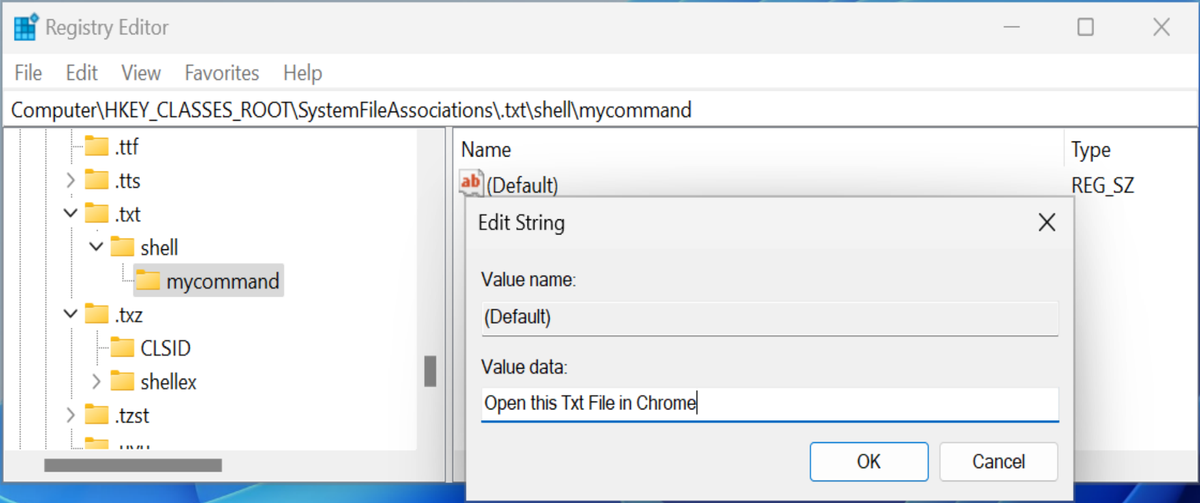
Task: Cancel the Edit String dialog
Action: click(x=998, y=461)
